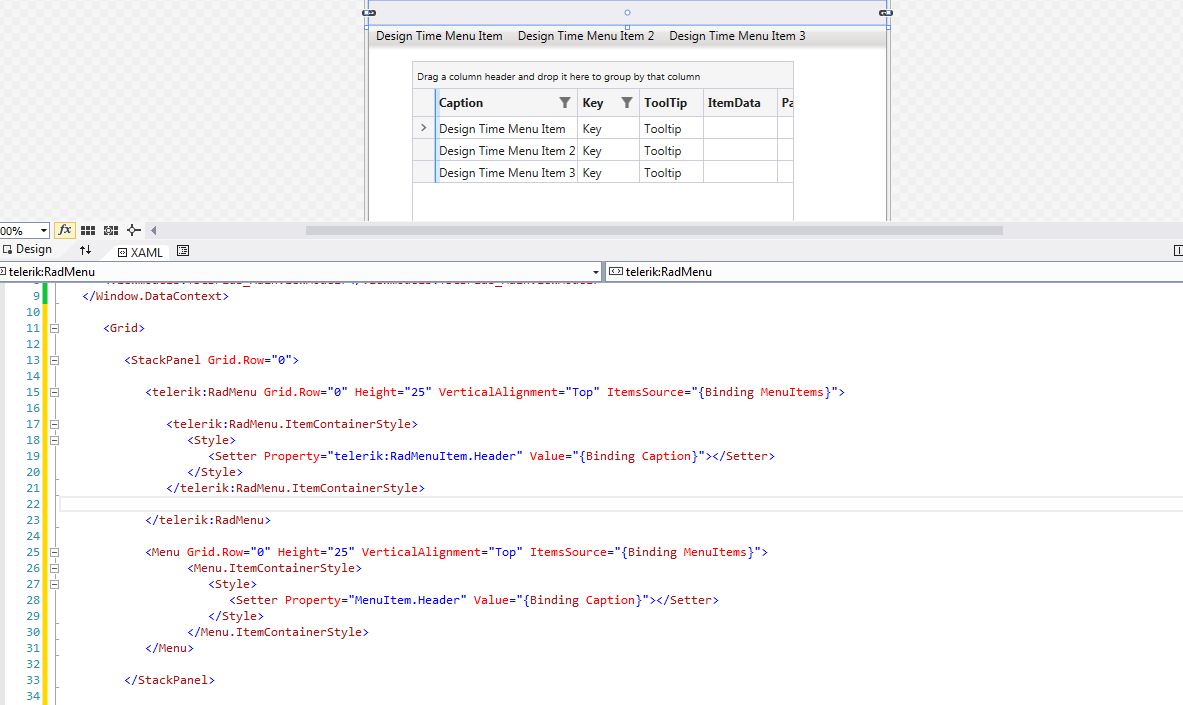Click the Setter line with telerik:RadMenuItem.Header
The width and height of the screenshot is (1183, 705).
pos(491,456)
